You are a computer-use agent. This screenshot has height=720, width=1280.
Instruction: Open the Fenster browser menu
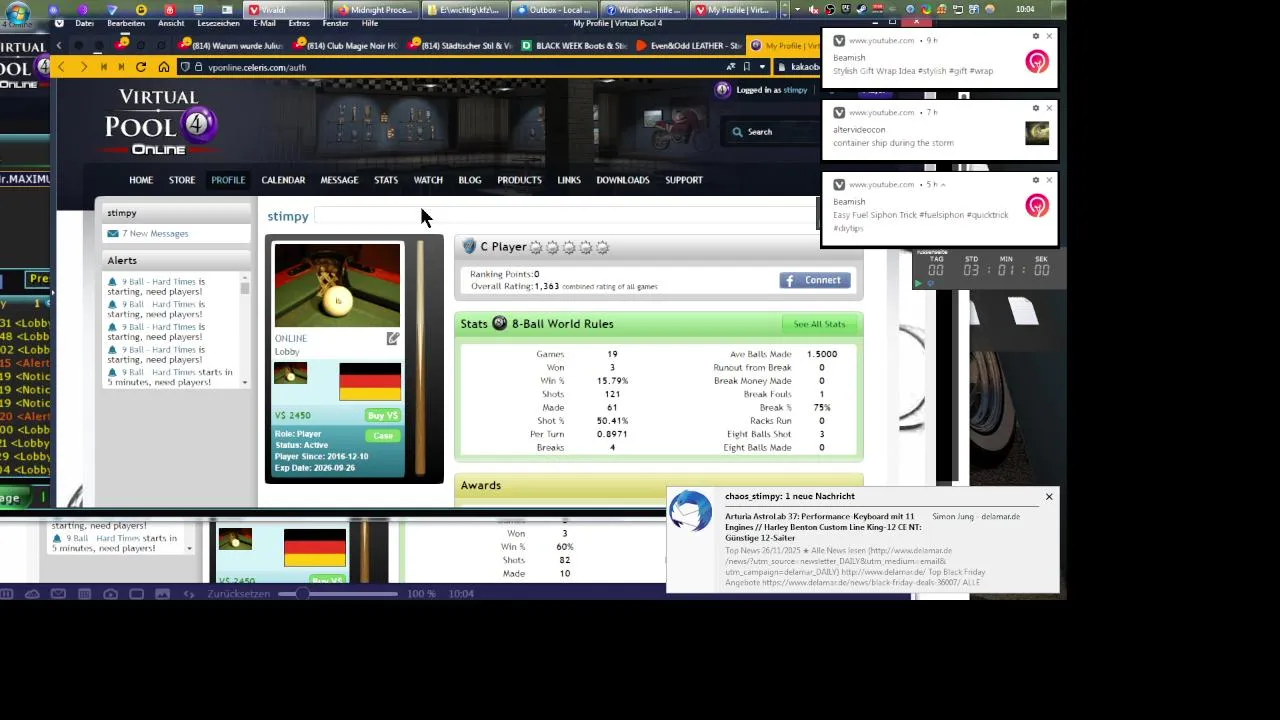(x=336, y=23)
